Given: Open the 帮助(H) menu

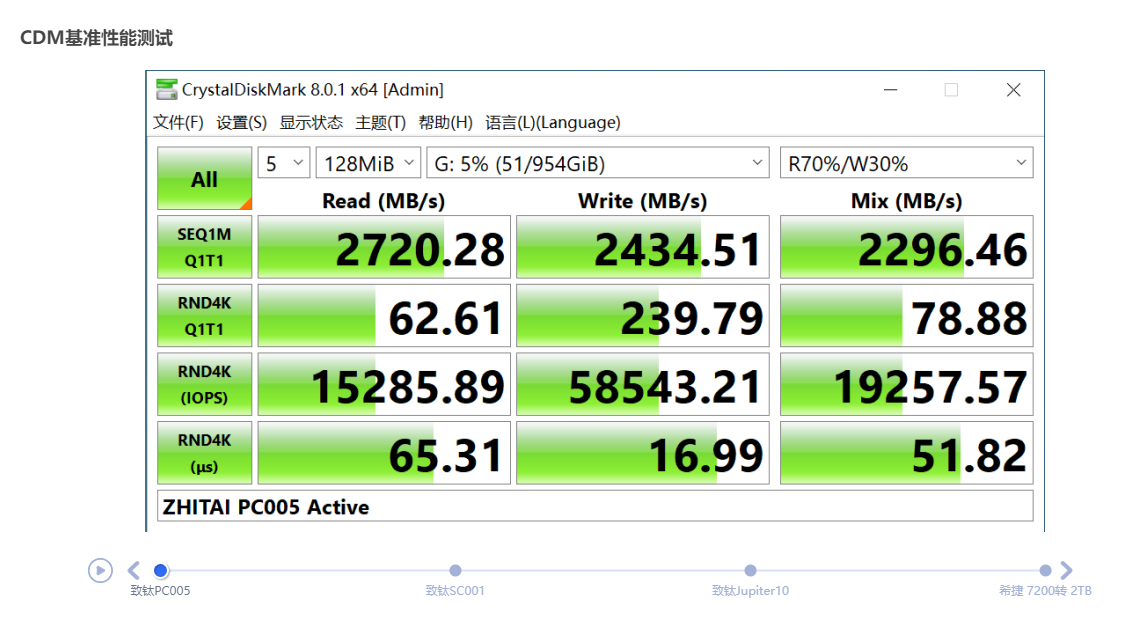Looking at the screenshot, I should (x=446, y=122).
